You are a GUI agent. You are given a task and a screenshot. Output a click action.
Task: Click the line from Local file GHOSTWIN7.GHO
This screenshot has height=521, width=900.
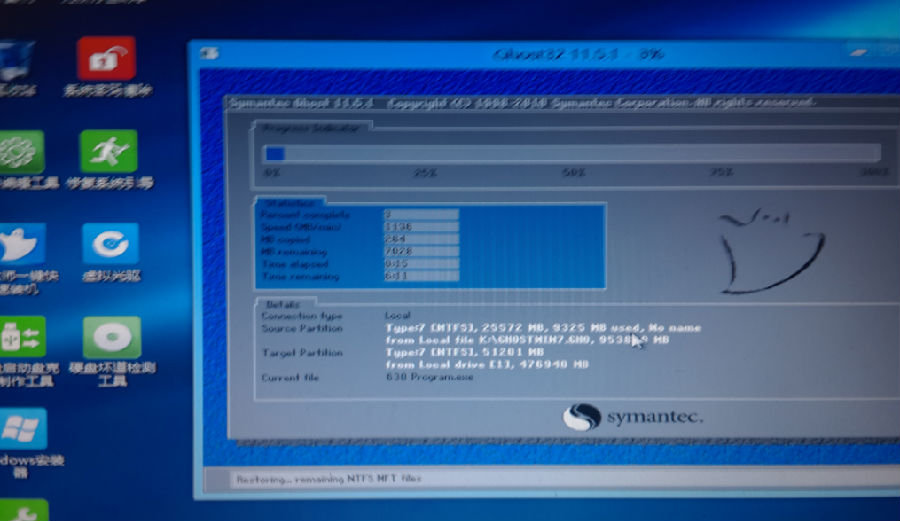click(x=527, y=340)
